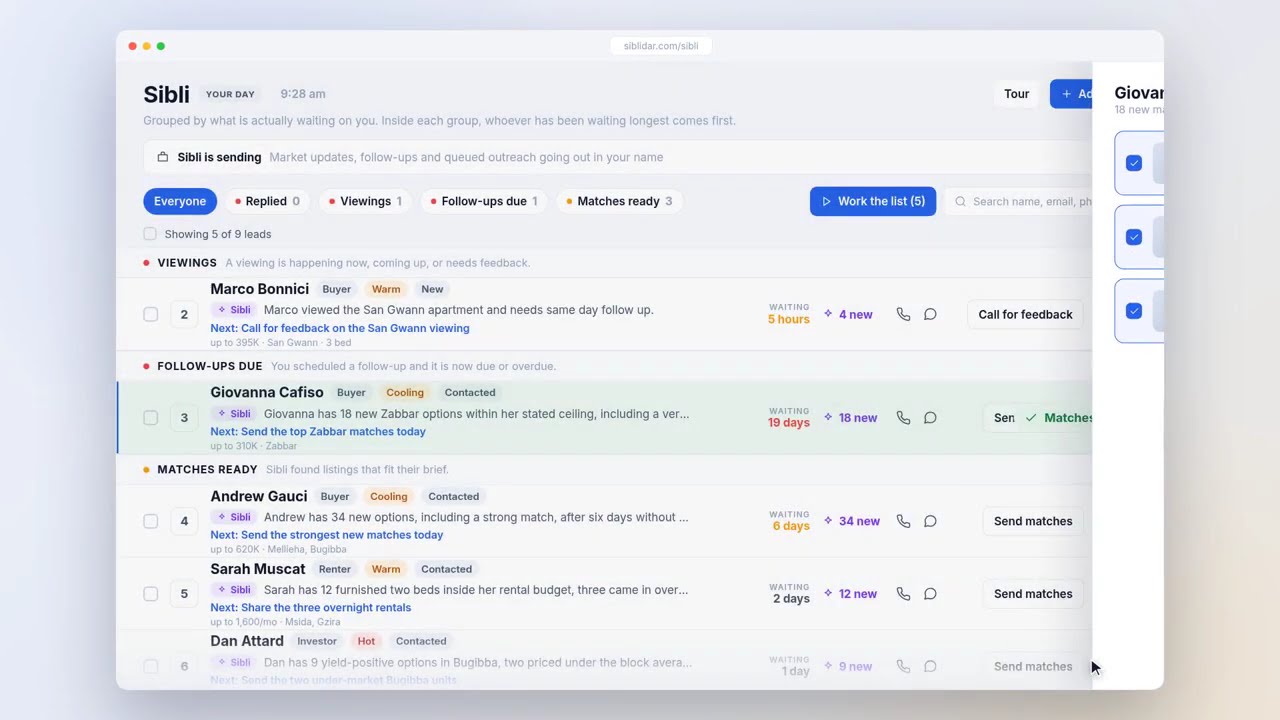
Task: Open the message bubble in Andrew Gauci's row
Action: pyautogui.click(x=930, y=521)
